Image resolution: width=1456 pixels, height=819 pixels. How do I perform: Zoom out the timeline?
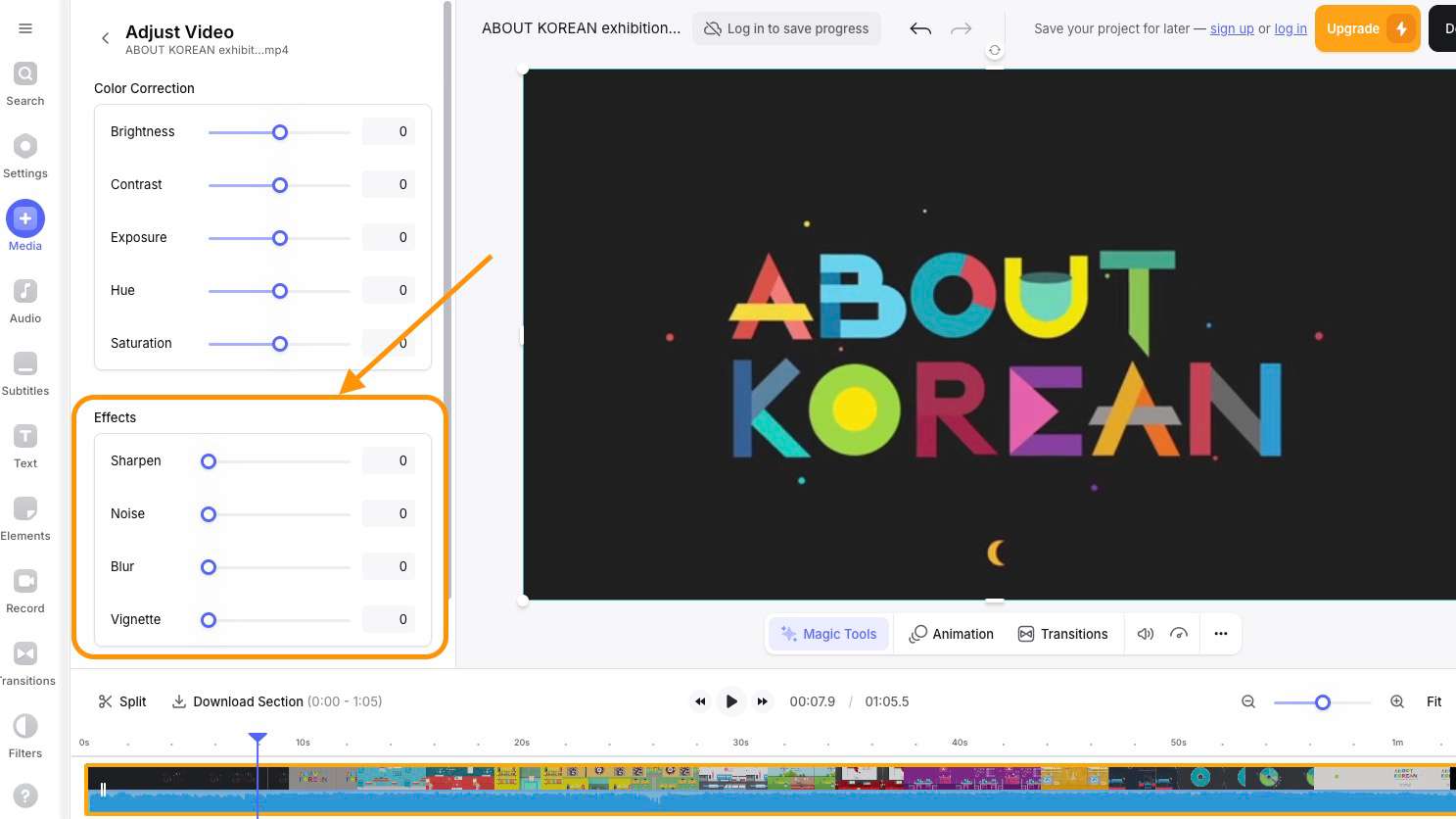coord(1248,701)
